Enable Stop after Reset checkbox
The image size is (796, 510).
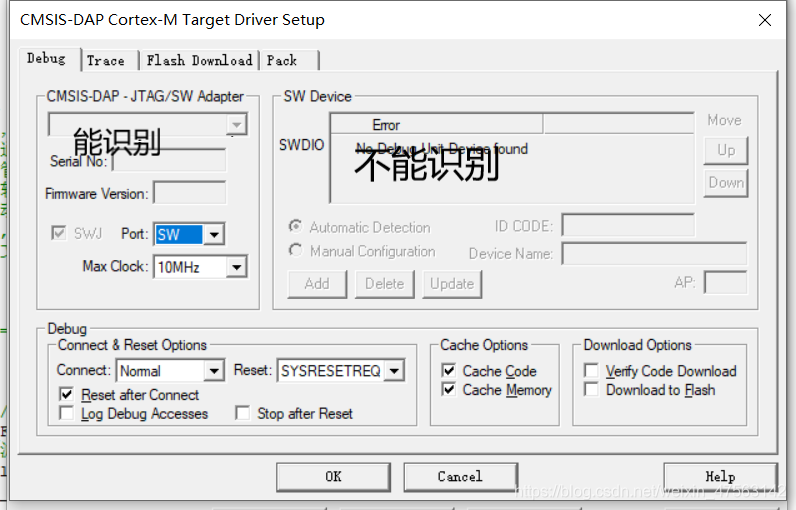(243, 413)
